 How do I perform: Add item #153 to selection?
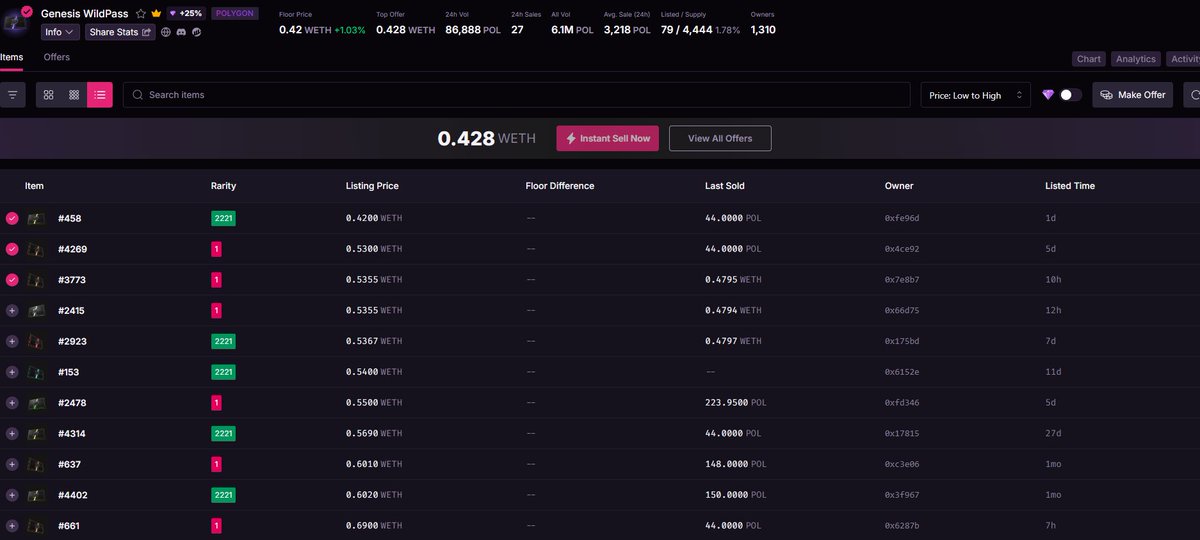pyautogui.click(x=12, y=372)
